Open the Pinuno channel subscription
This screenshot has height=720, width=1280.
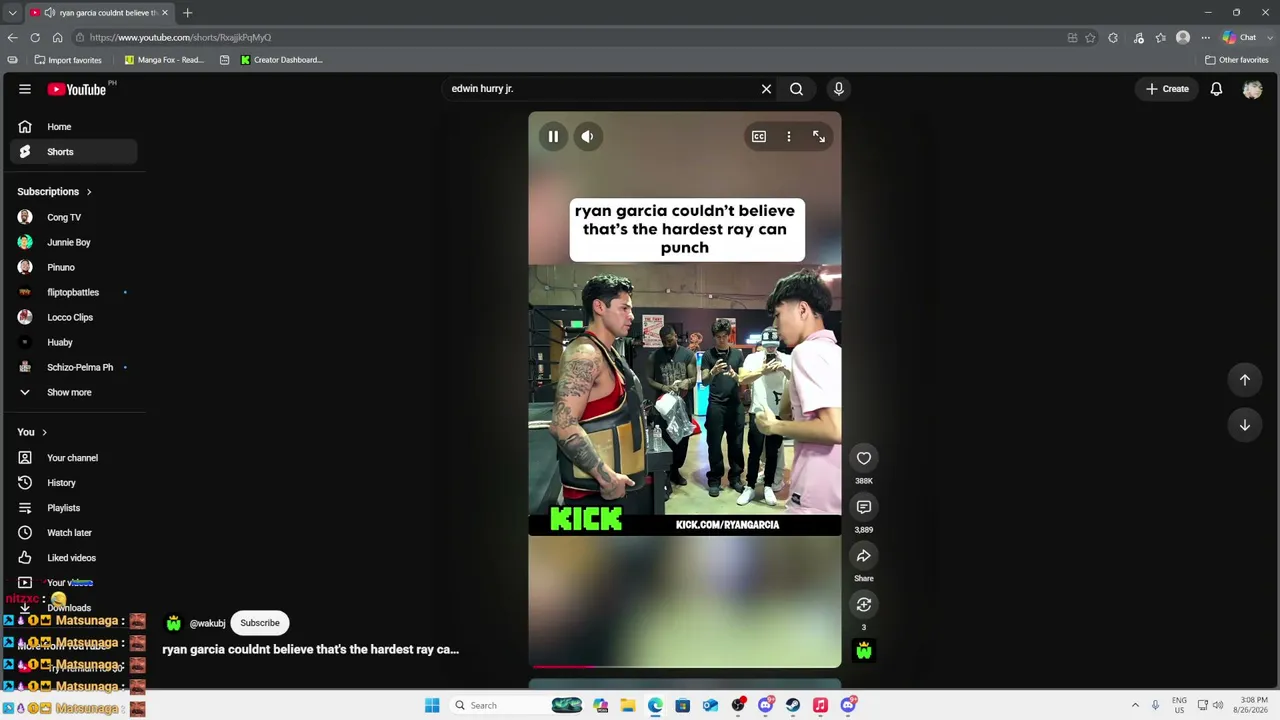73,267
